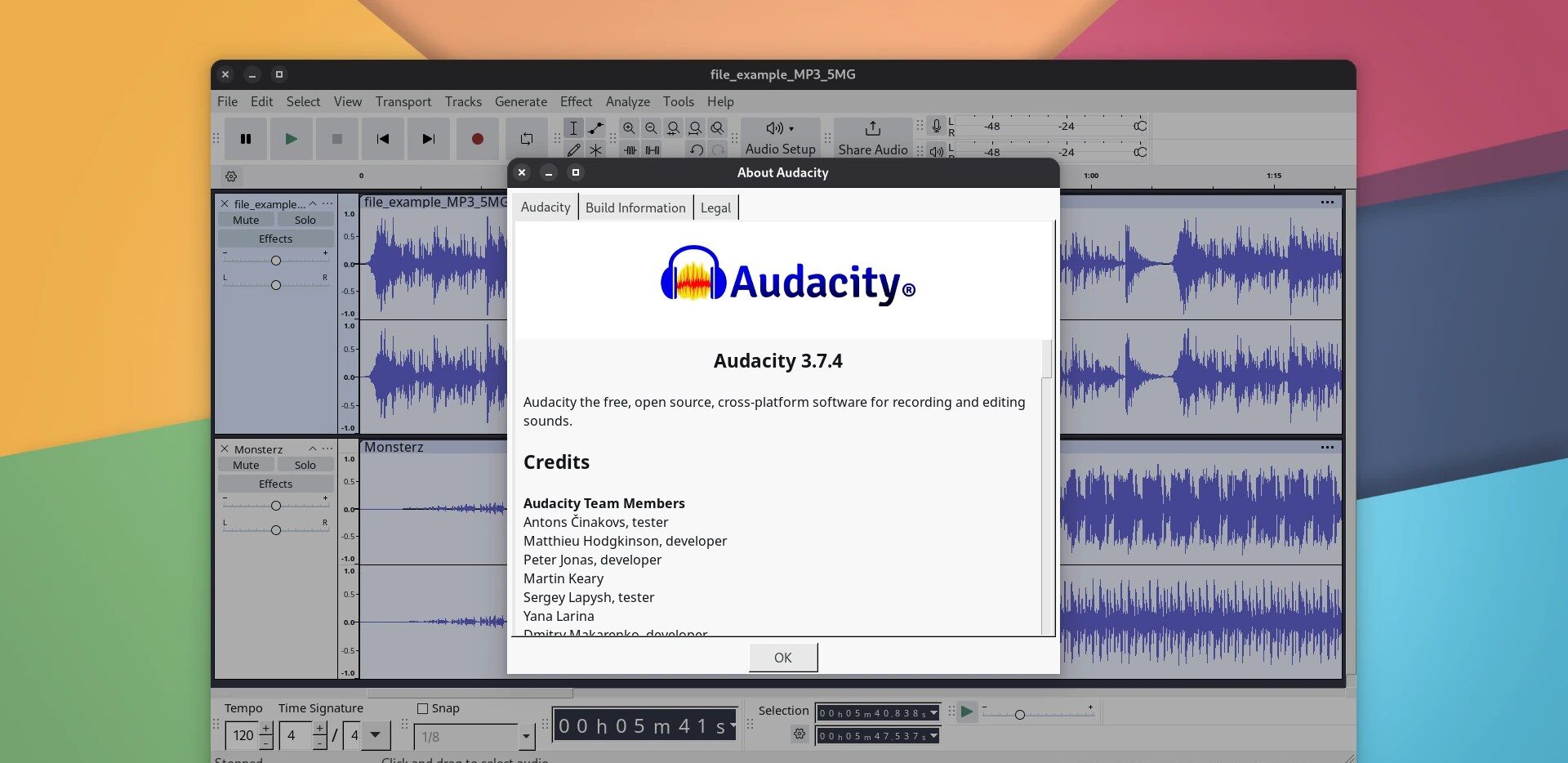Close the file_example track with X

[225, 203]
